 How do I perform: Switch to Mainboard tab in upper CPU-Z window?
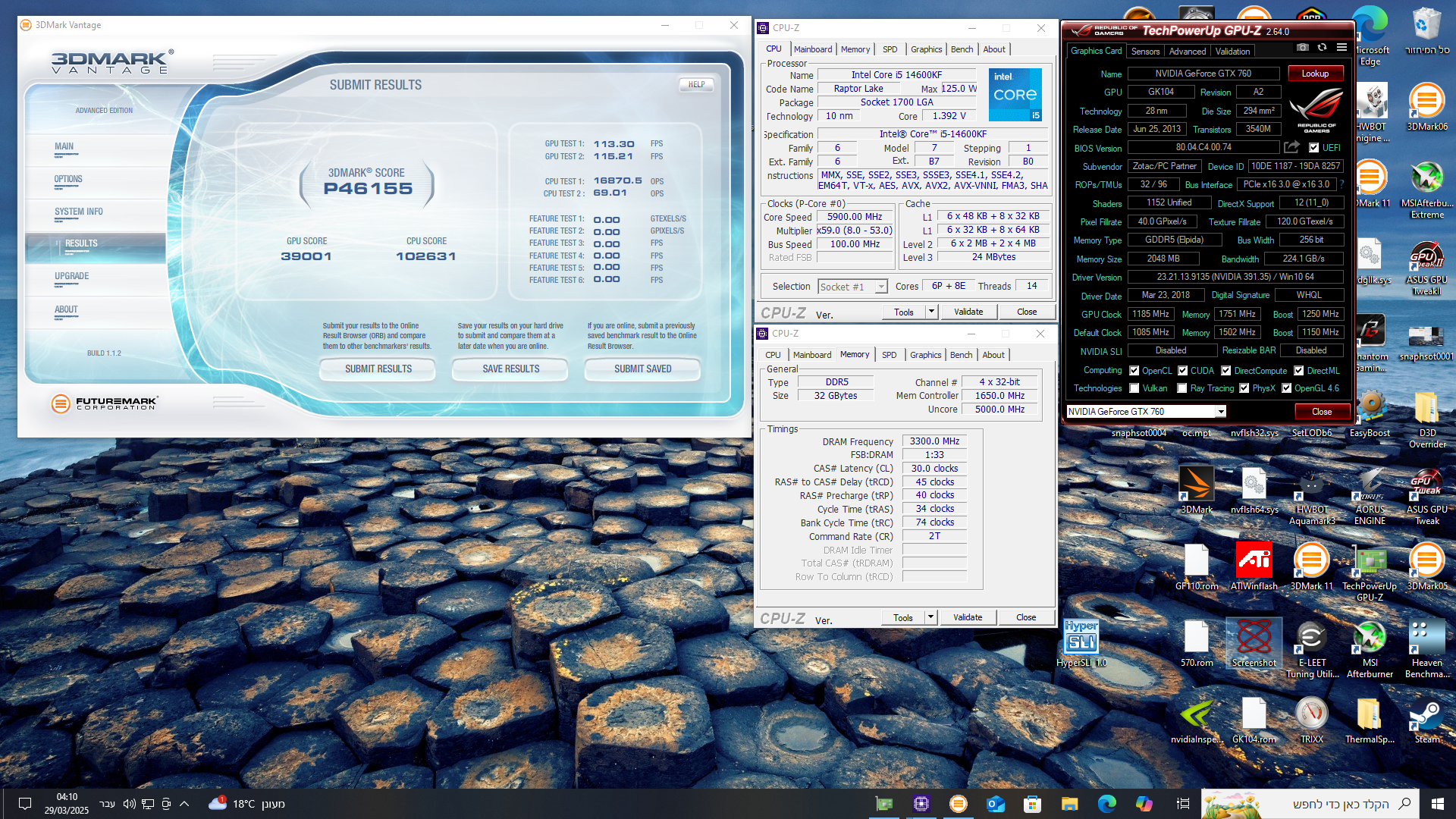[x=813, y=49]
